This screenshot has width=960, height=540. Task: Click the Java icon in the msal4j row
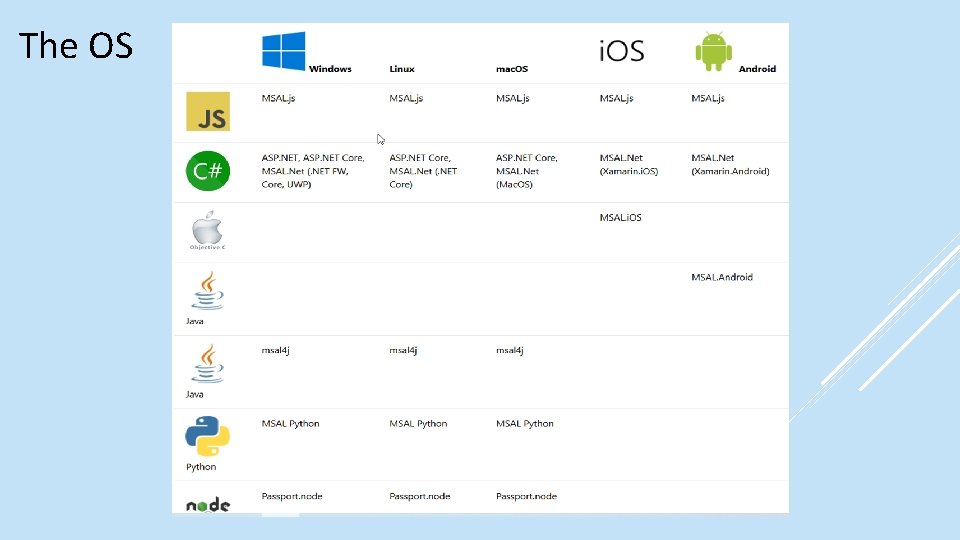click(x=208, y=364)
